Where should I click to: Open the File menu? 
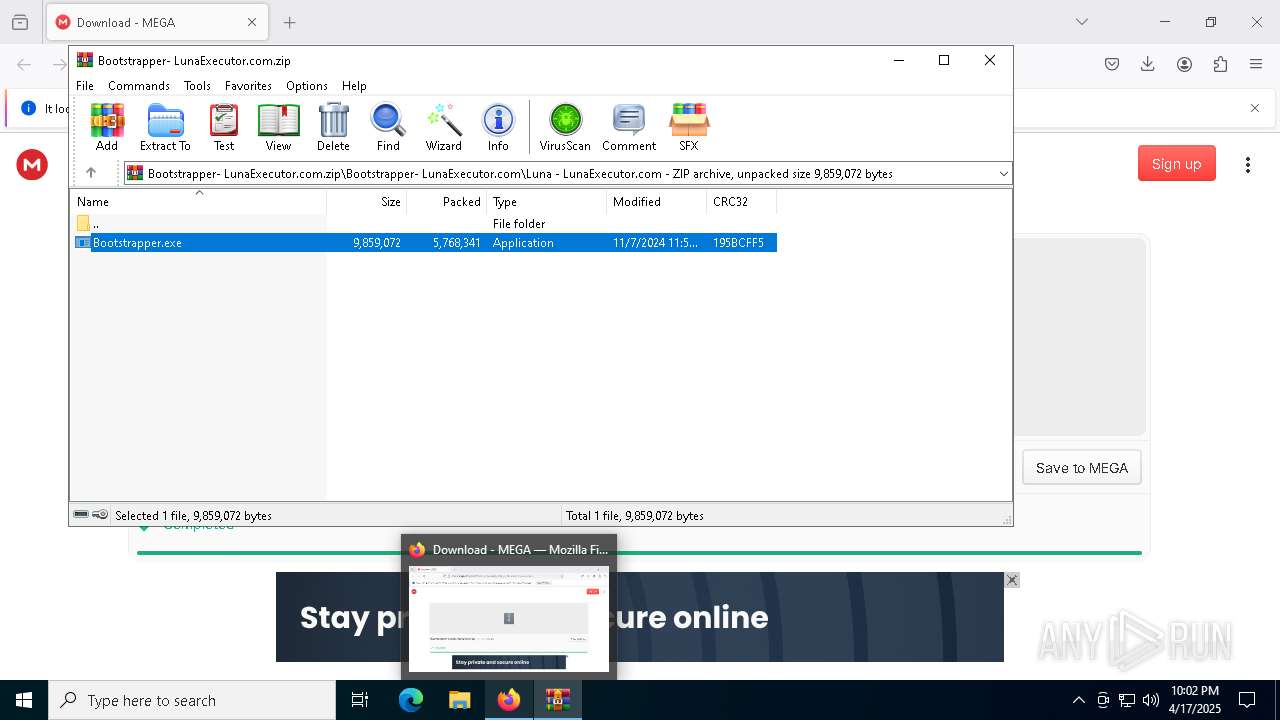pos(85,86)
